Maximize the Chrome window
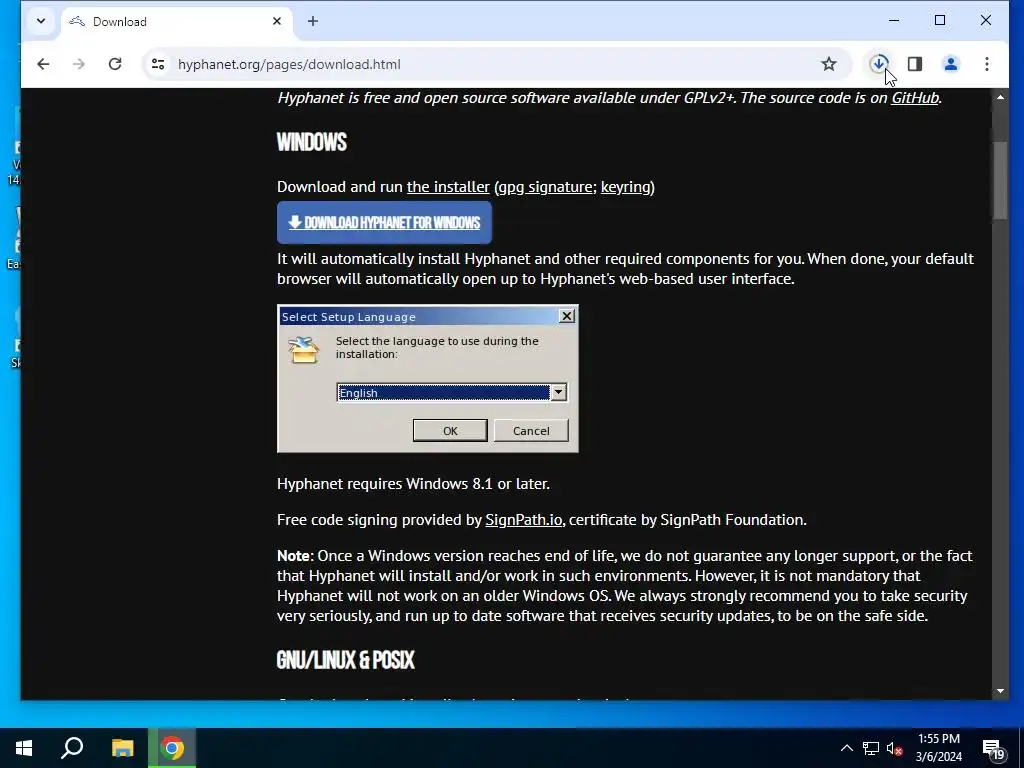This screenshot has width=1024, height=768. pyautogui.click(x=940, y=21)
